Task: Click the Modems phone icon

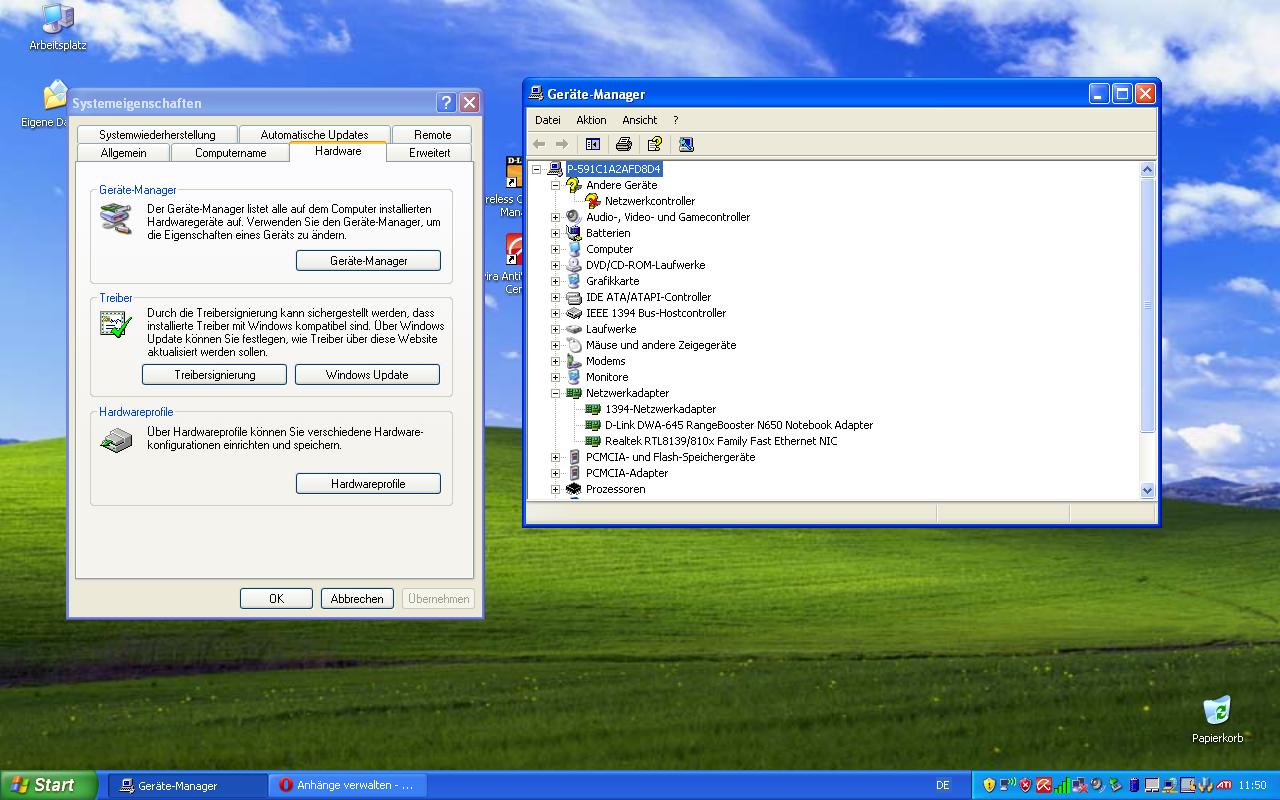Action: pos(574,361)
